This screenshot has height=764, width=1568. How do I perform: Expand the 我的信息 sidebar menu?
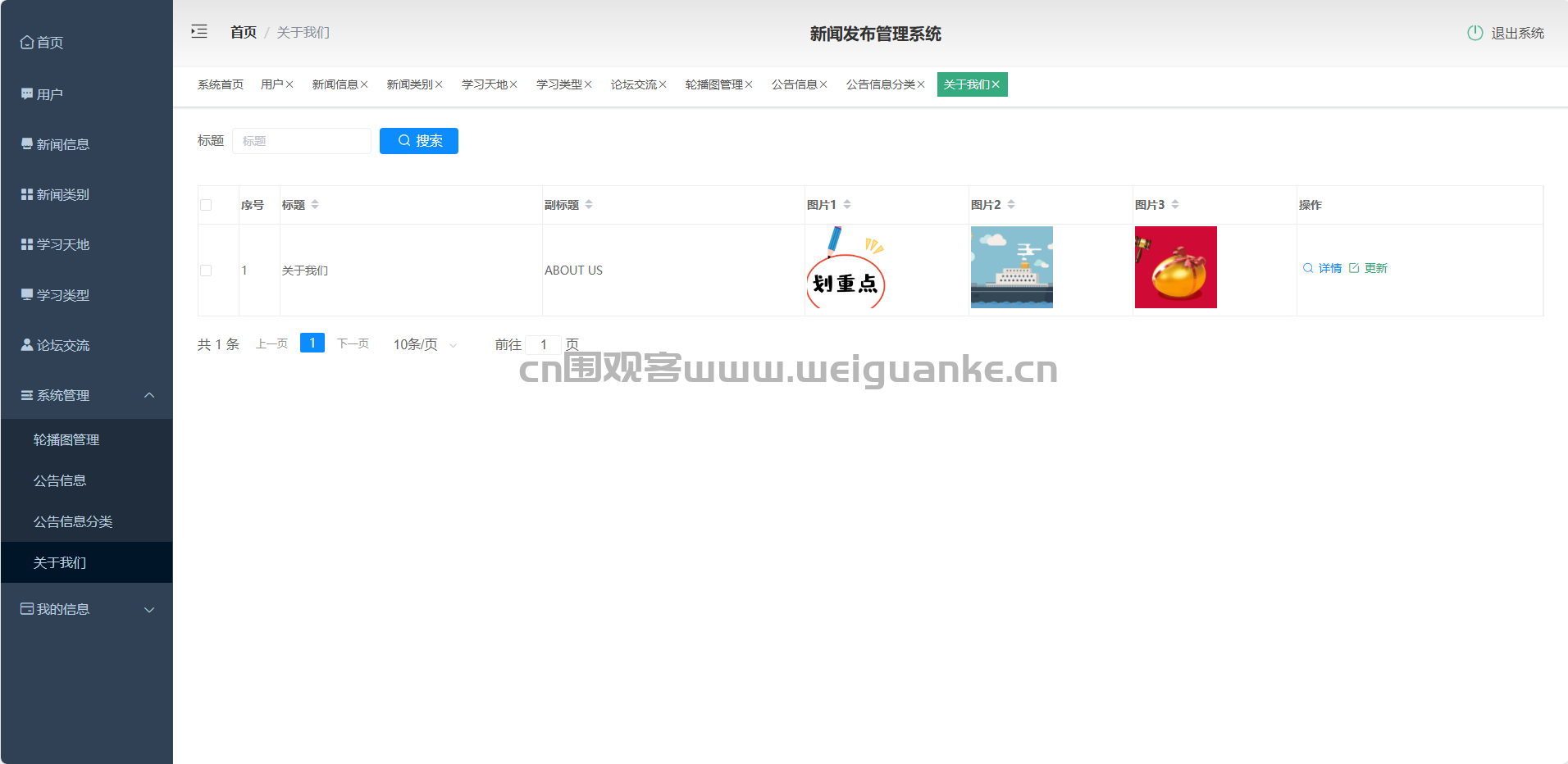(149, 609)
